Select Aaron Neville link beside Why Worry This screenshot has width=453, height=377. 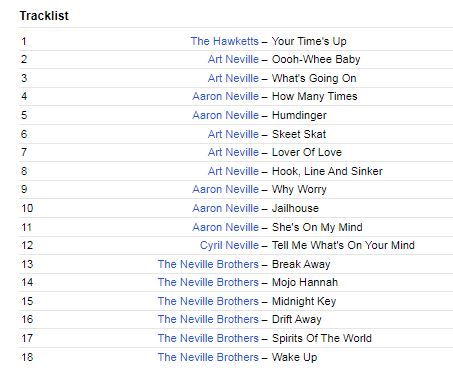226,189
